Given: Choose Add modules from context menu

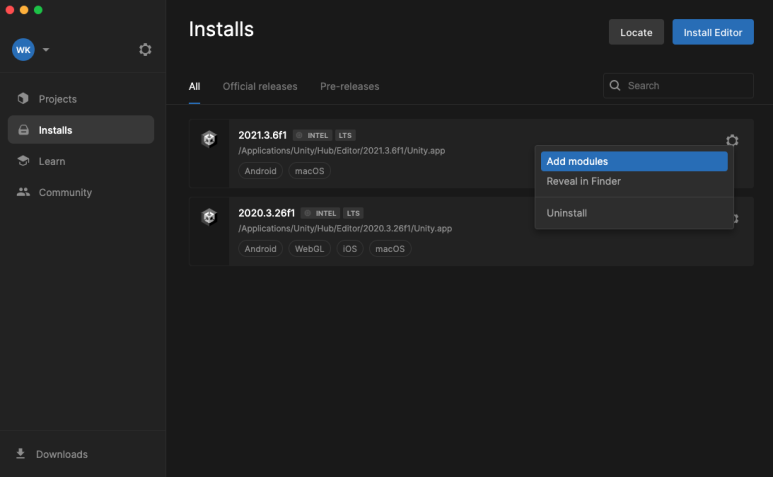Looking at the screenshot, I should pyautogui.click(x=634, y=162).
